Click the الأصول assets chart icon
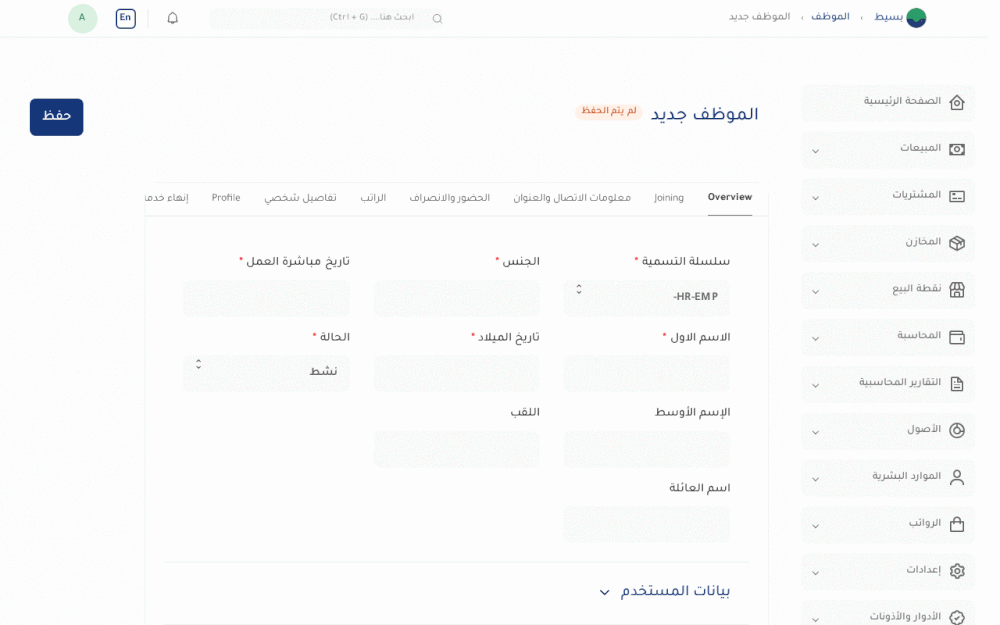This screenshot has height=625, width=1000. click(x=957, y=430)
